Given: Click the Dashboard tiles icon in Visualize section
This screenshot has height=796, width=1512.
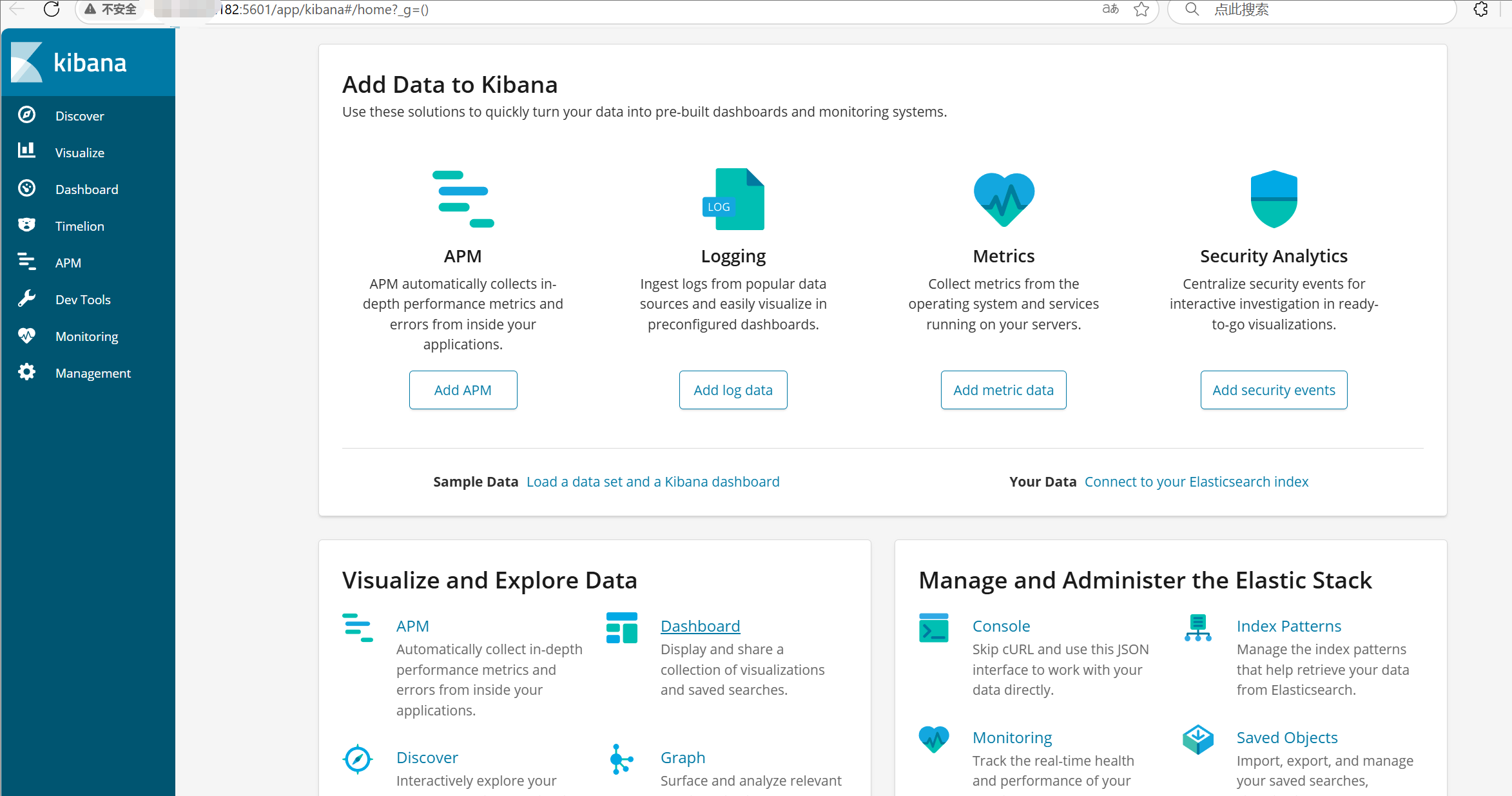Looking at the screenshot, I should (x=622, y=627).
